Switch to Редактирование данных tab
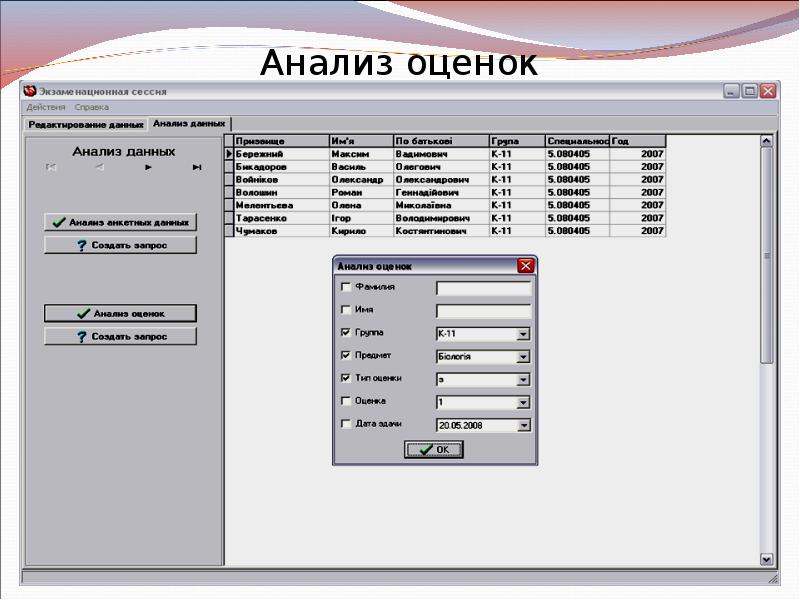800x600 pixels. pyautogui.click(x=86, y=125)
